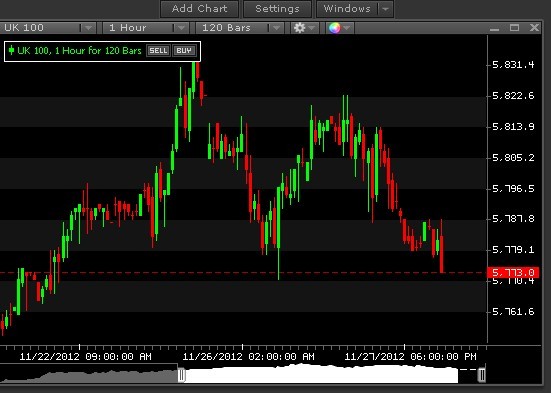551x393 pixels.
Task: Click the right range slider handle
Action: coord(482,375)
